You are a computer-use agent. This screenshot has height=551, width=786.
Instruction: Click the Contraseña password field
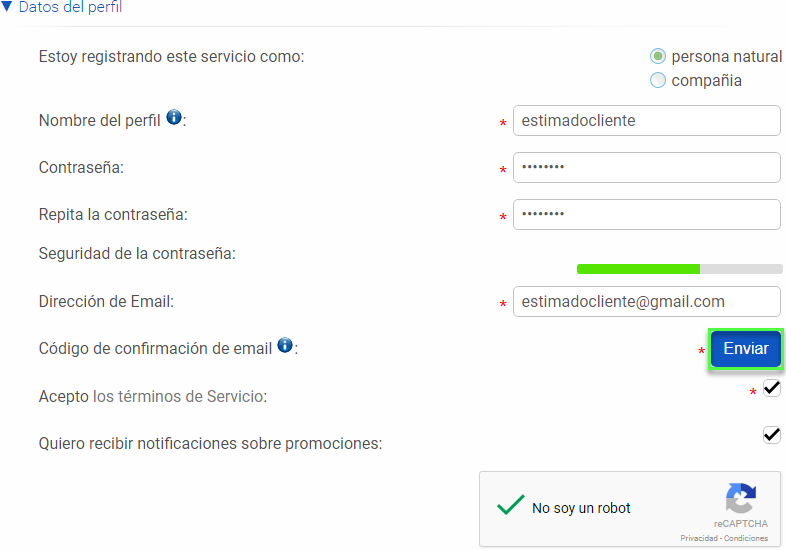(647, 167)
